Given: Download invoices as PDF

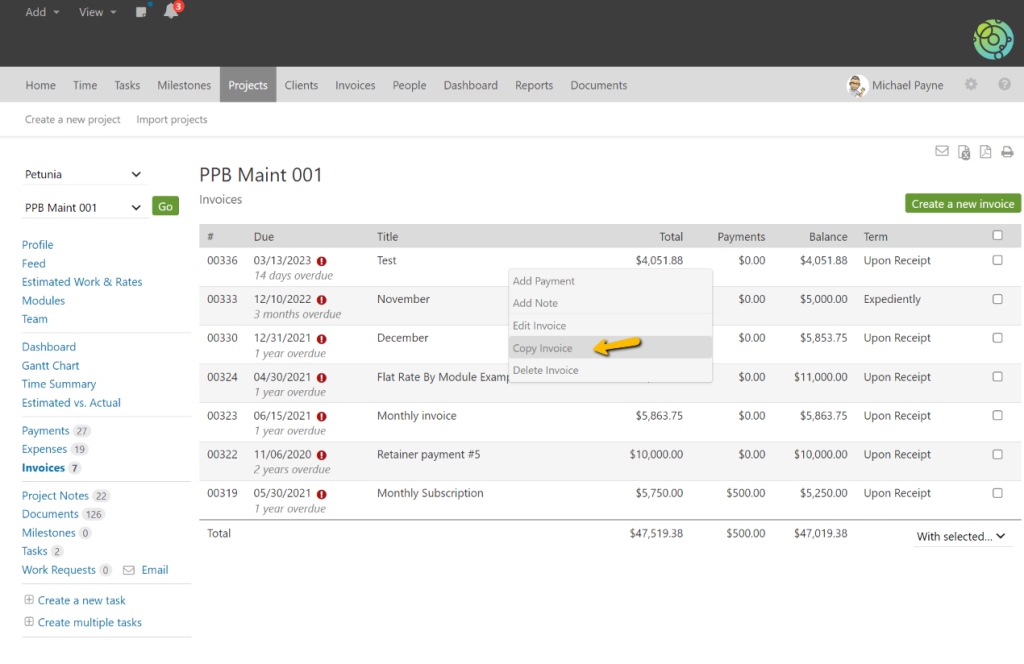Looking at the screenshot, I should [985, 151].
